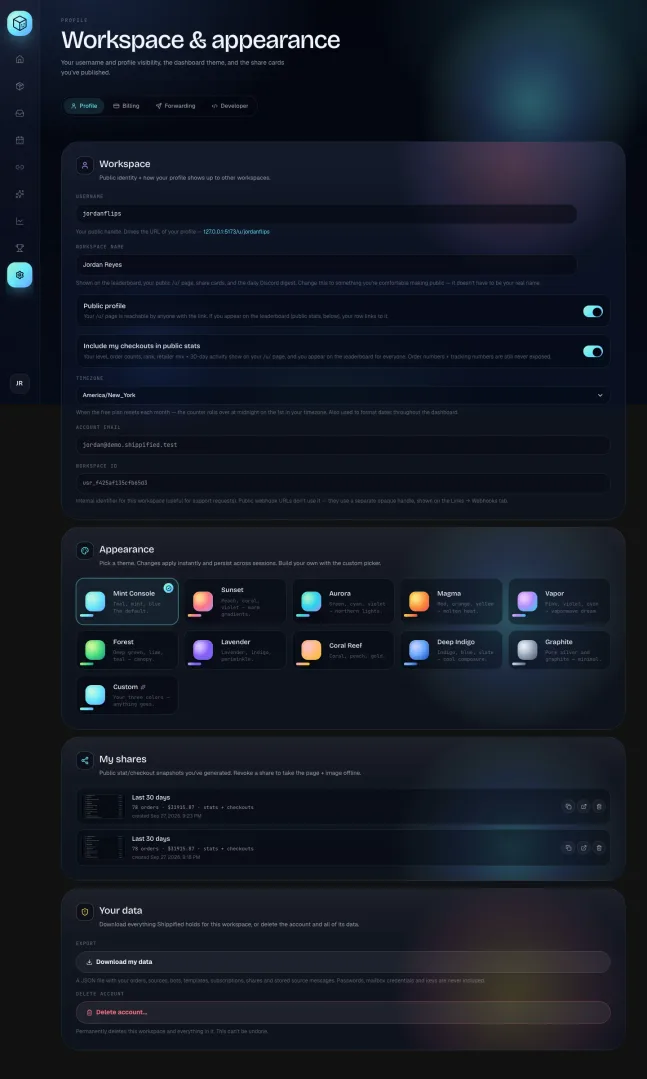Open the Home page from the sidebar

click(x=19, y=59)
